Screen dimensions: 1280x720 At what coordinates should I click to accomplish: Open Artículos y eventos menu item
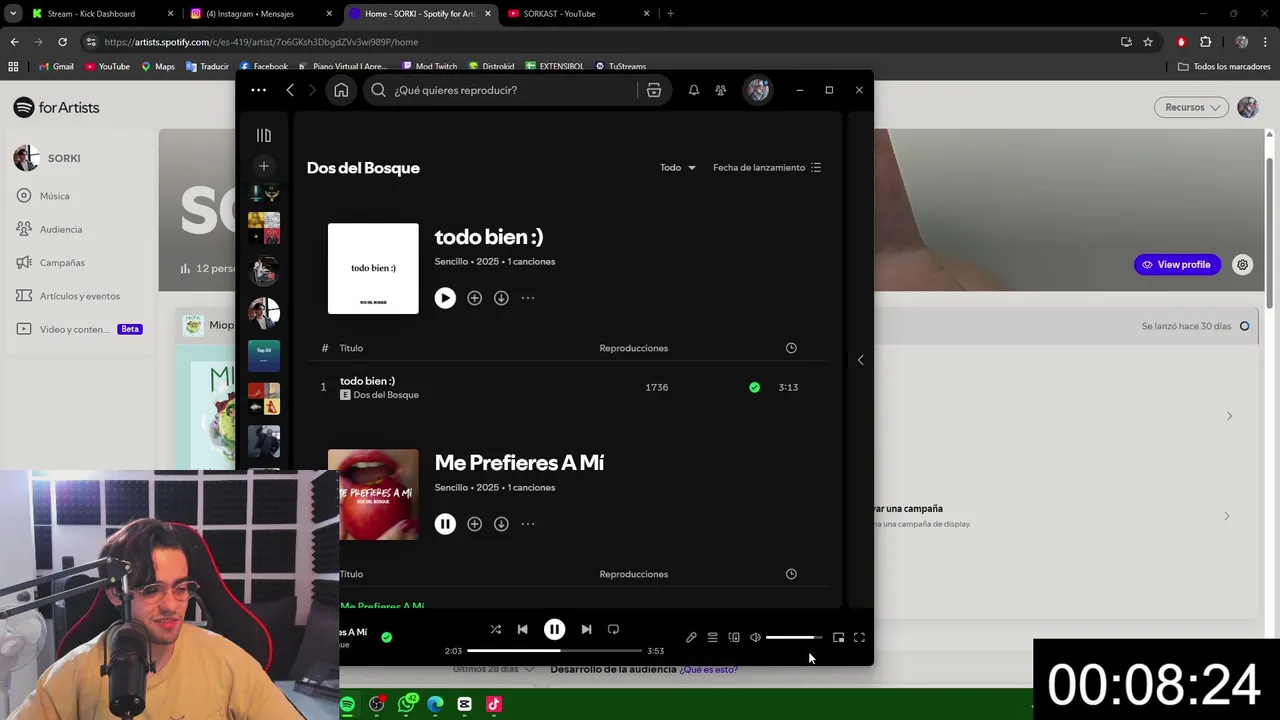80,296
